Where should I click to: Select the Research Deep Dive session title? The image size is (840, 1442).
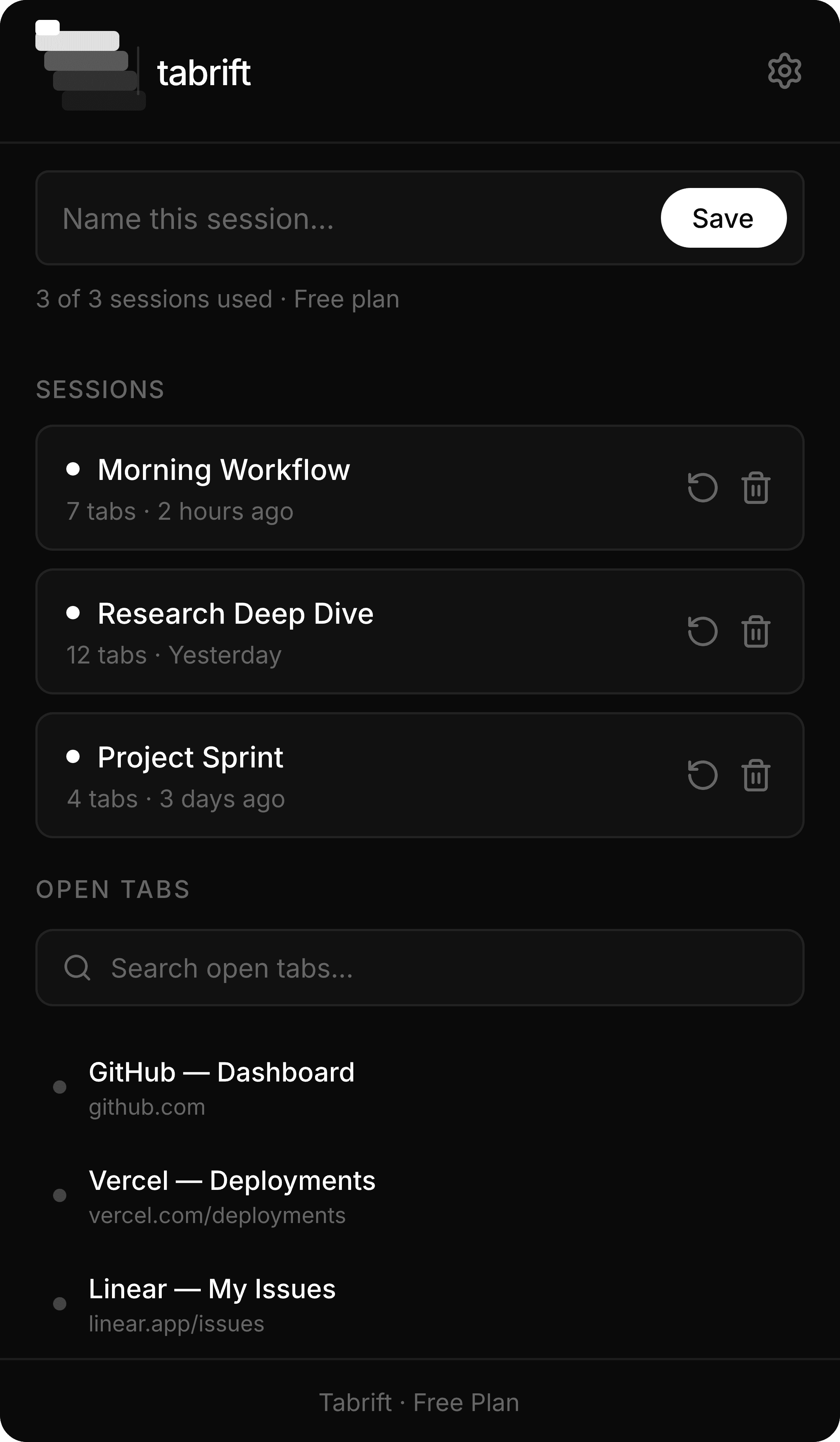click(235, 613)
